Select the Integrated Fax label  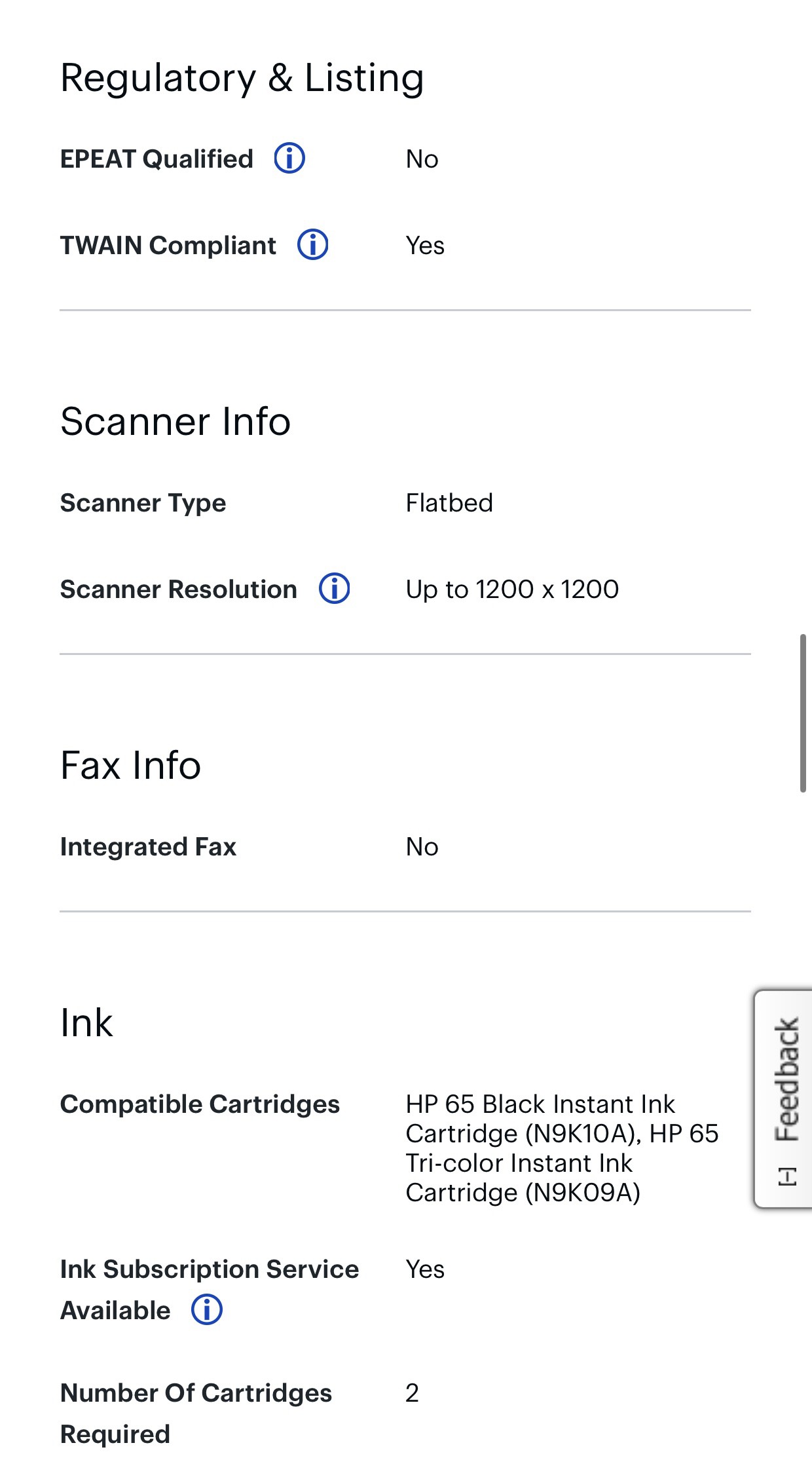tap(148, 847)
